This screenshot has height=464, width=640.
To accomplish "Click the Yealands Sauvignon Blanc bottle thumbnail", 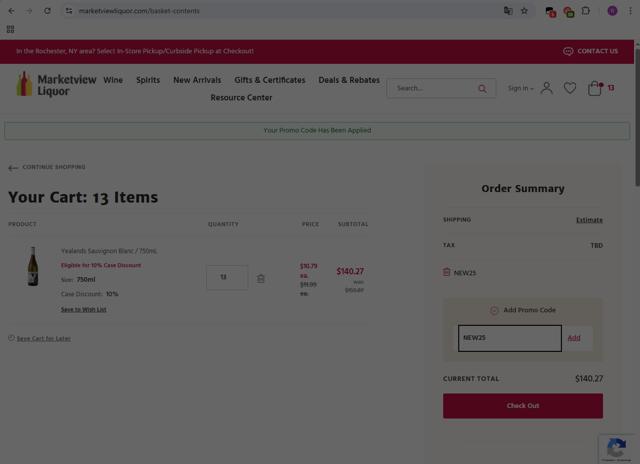I will (x=33, y=266).
